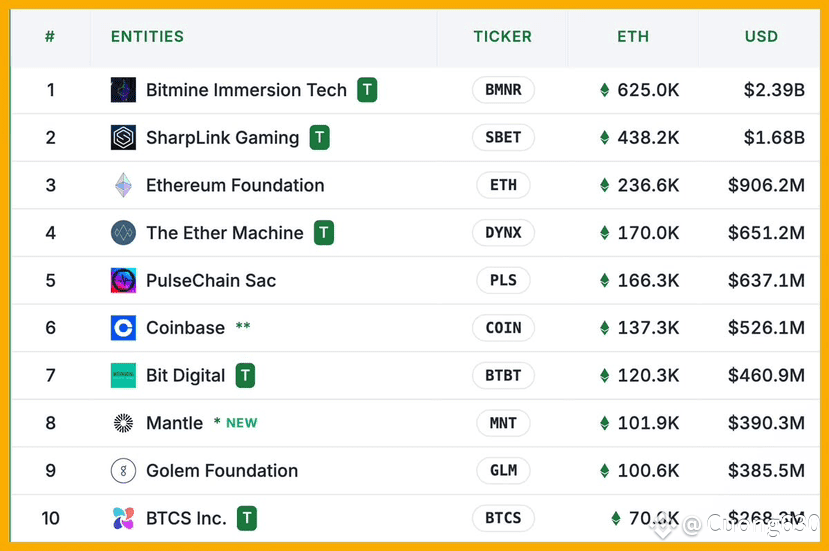Click the BMNR ticker pill
Screen dimensions: 829x551
click(503, 90)
